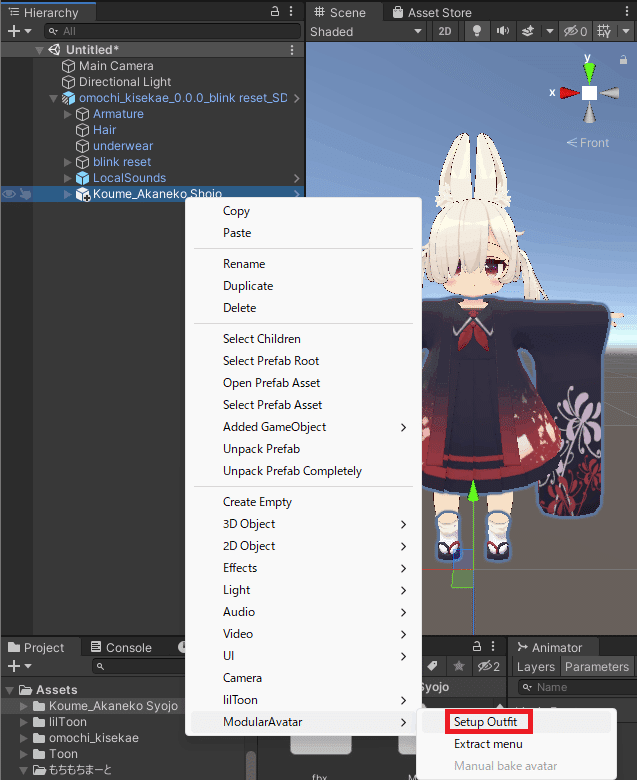Open the 3D Object submenu
Screen dimensions: 637x780
[x=303, y=524]
